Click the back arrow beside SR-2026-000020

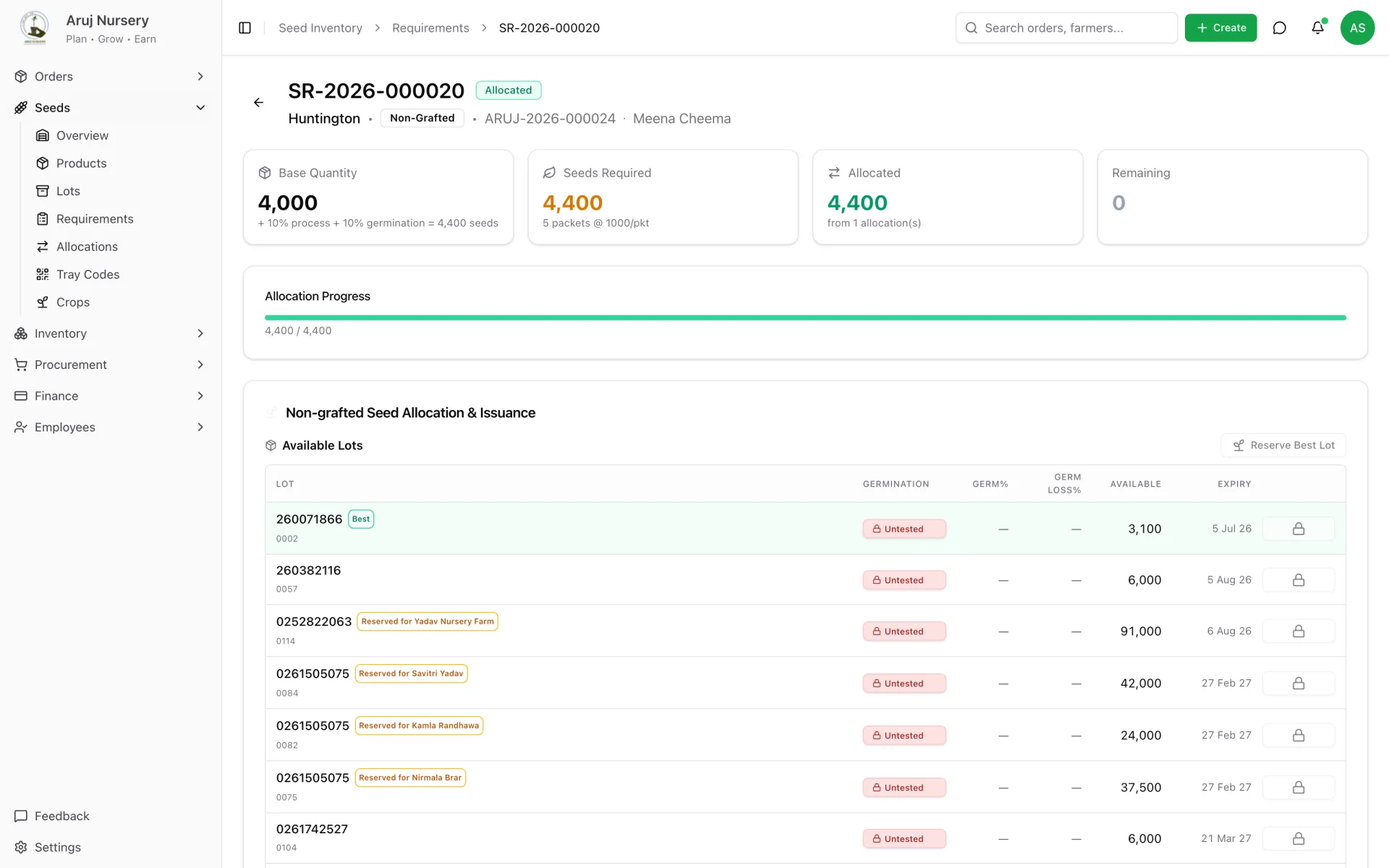pyautogui.click(x=258, y=103)
